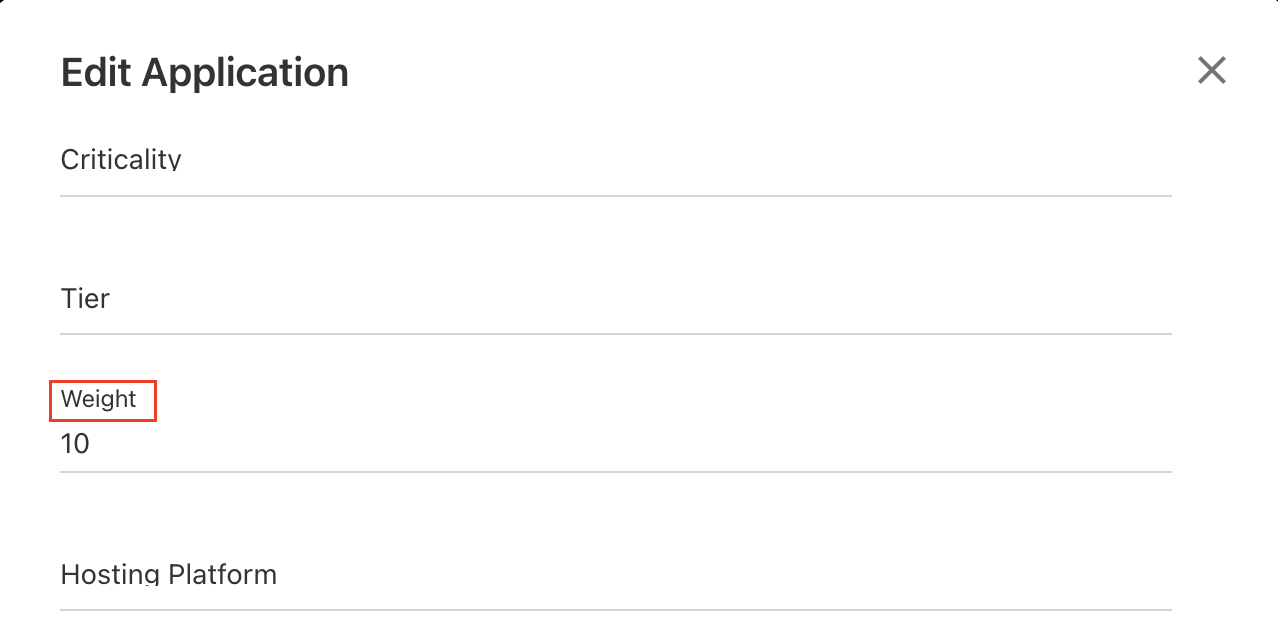Viewport: 1278px width, 628px height.
Task: Select the Criticality label text
Action: tap(121, 159)
